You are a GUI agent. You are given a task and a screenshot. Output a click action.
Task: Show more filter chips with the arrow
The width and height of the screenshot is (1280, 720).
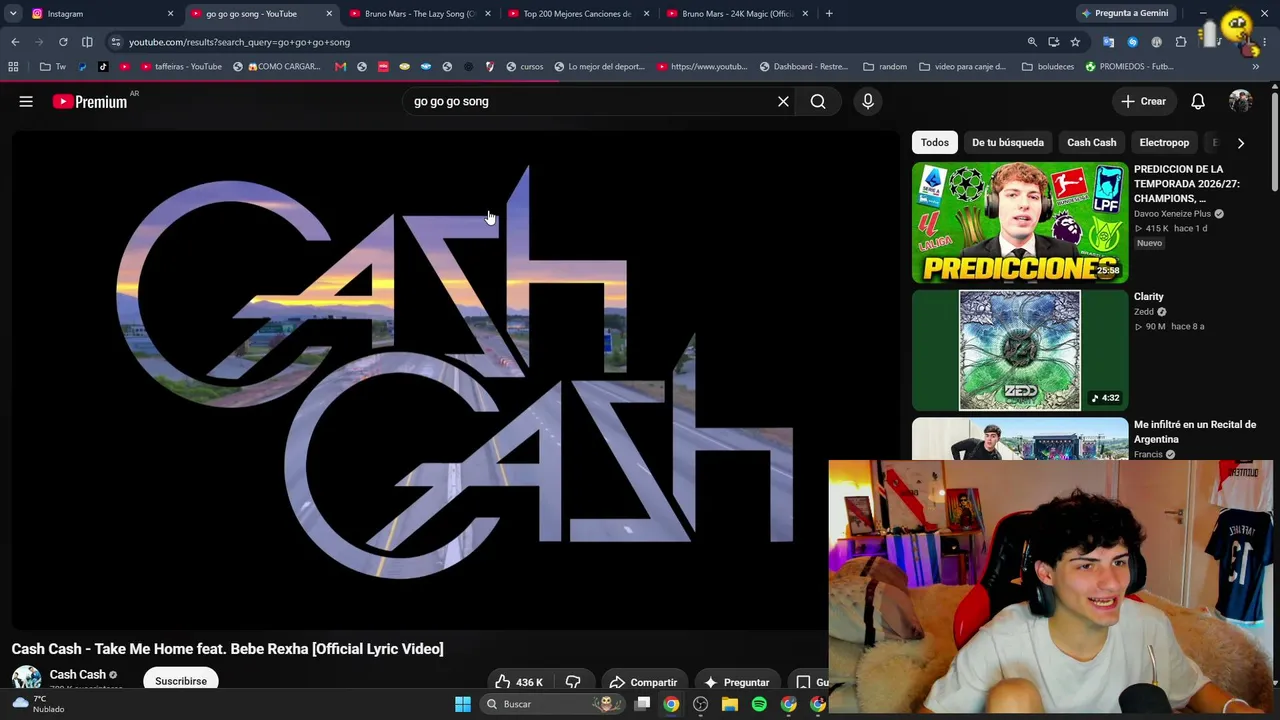(1241, 143)
